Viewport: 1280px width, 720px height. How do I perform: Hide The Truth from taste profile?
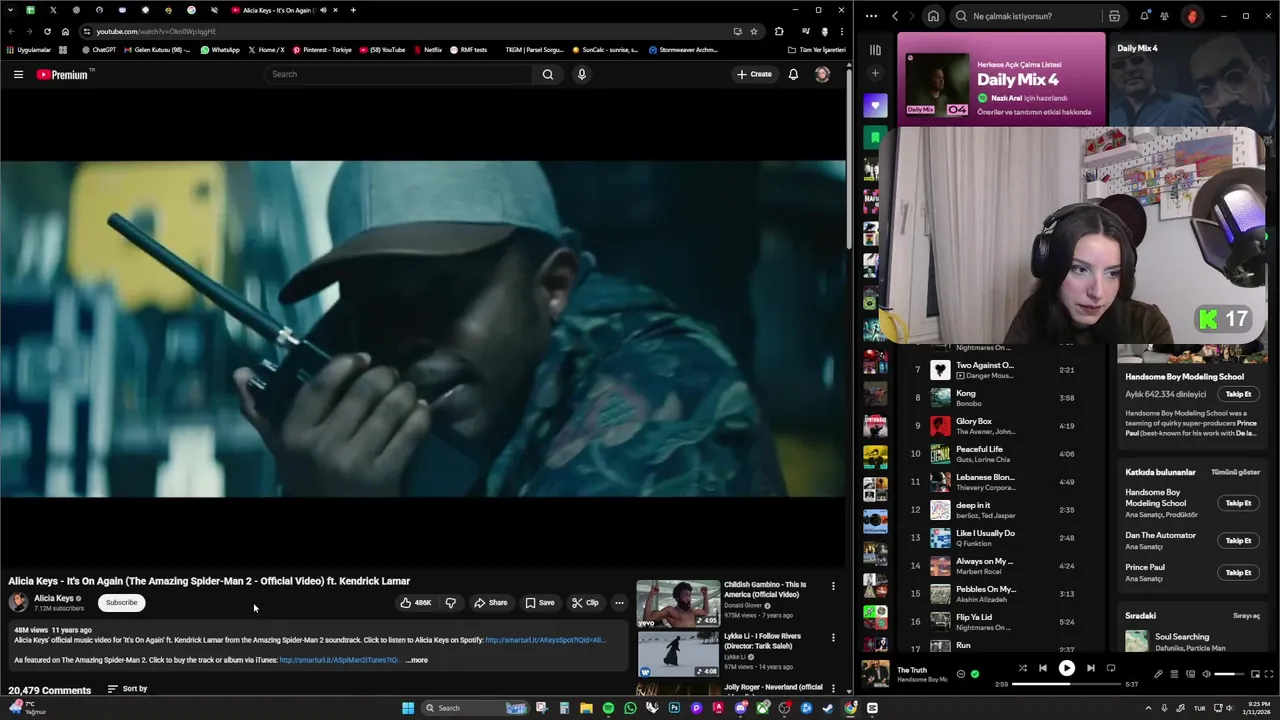(961, 674)
